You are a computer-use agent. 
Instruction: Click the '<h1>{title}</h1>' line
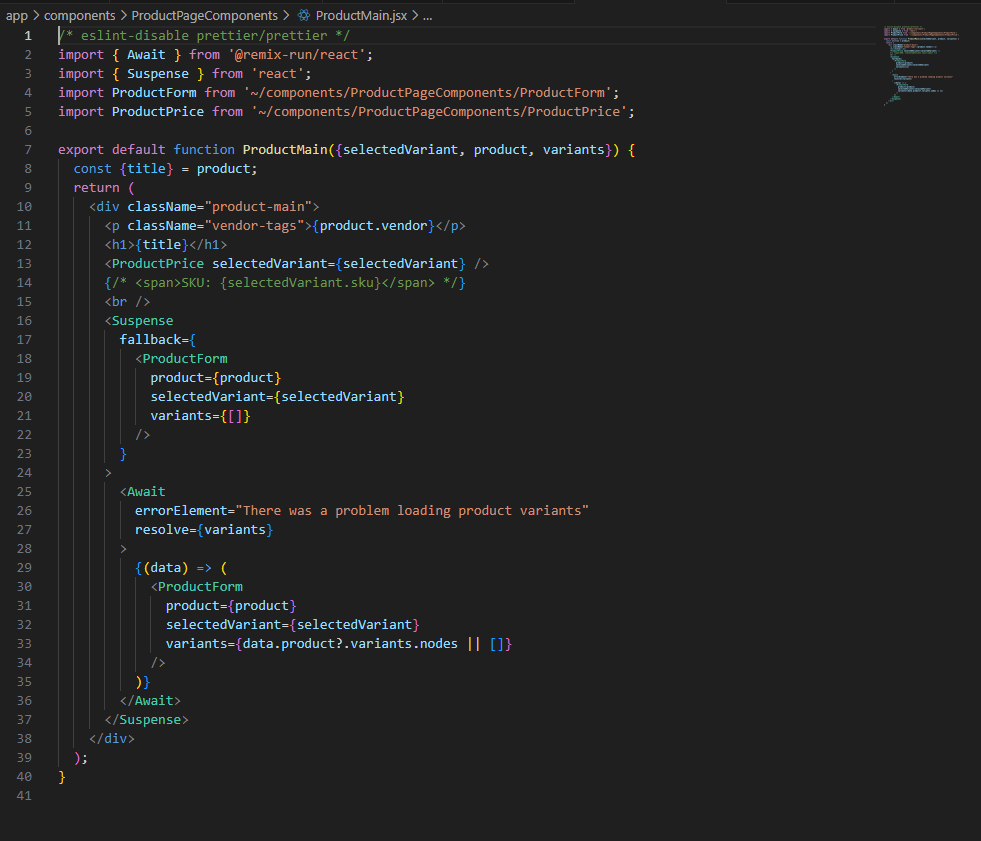click(x=166, y=245)
